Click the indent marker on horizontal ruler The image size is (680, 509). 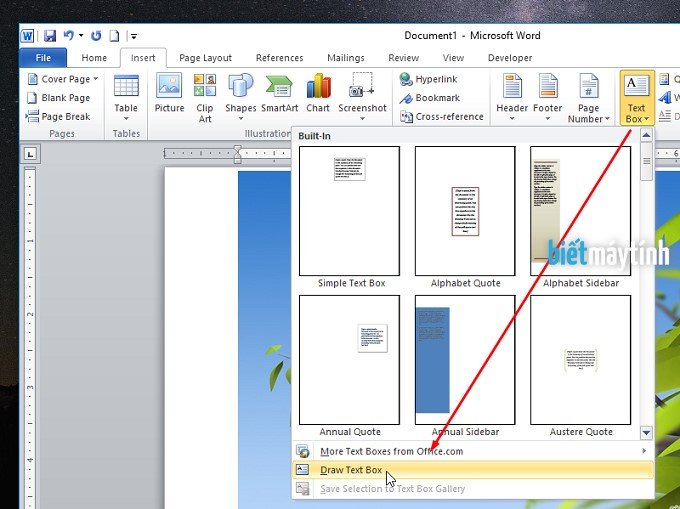coord(238,154)
